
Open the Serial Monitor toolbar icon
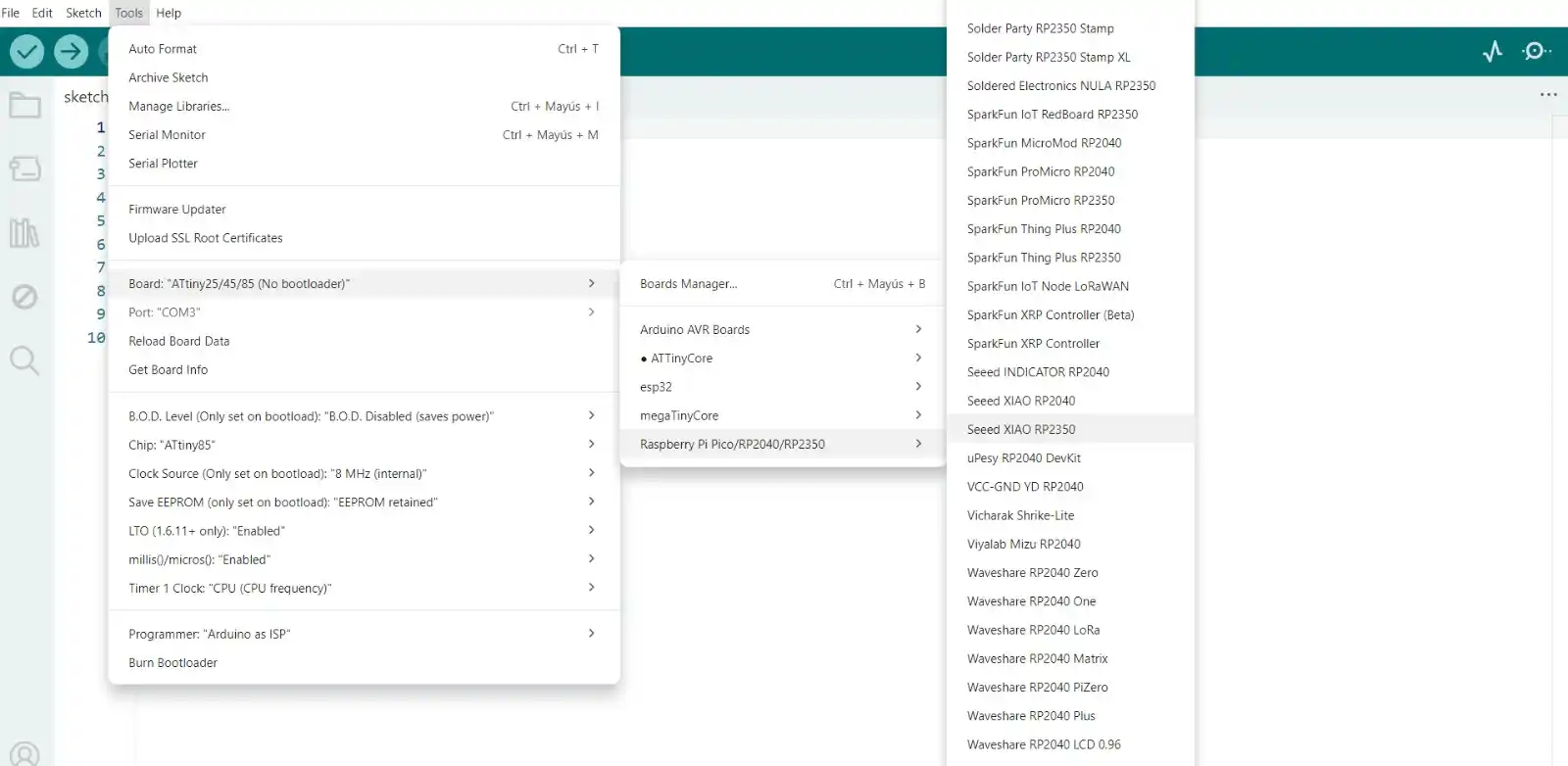(1536, 51)
